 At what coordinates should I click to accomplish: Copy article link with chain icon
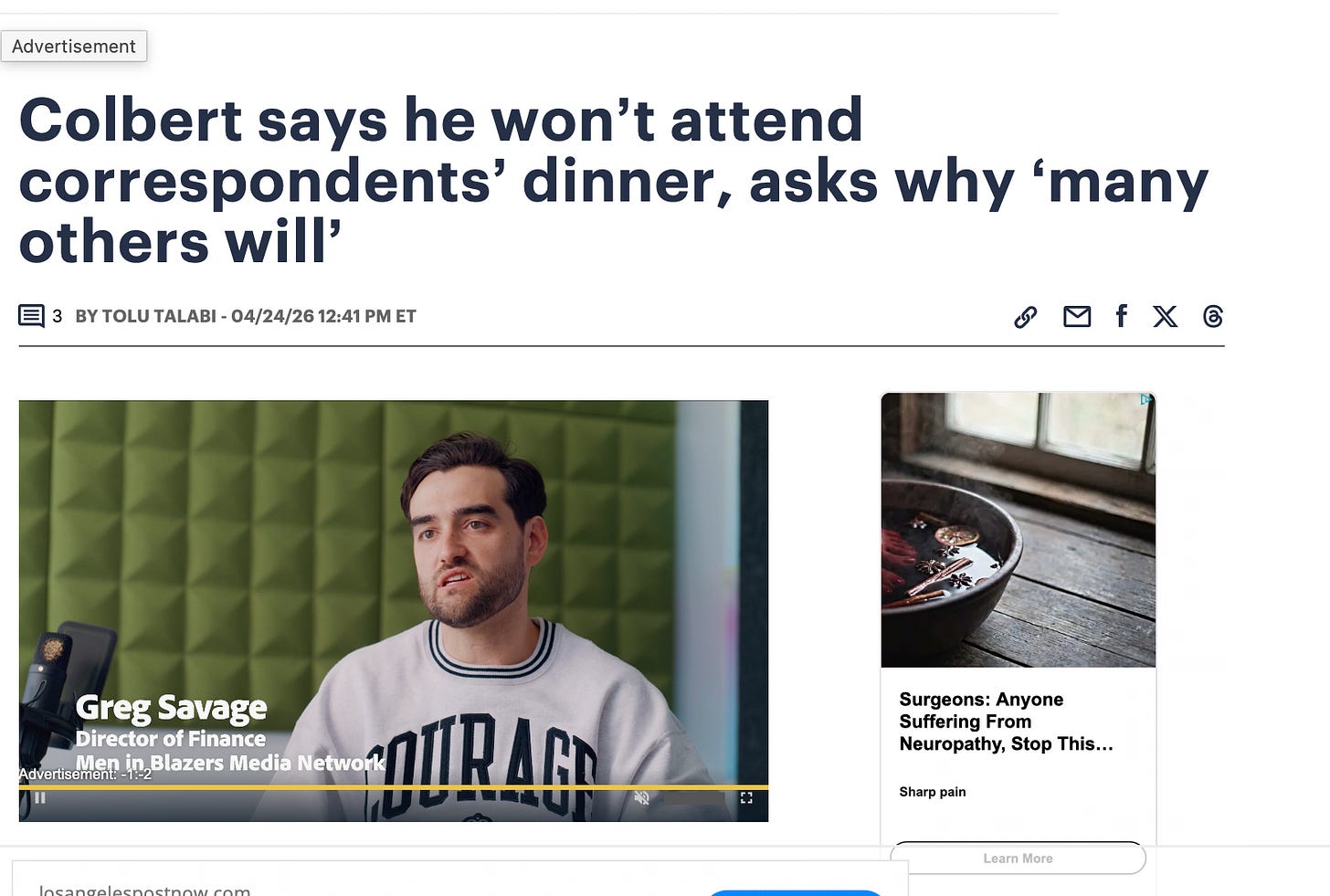[x=1025, y=317]
